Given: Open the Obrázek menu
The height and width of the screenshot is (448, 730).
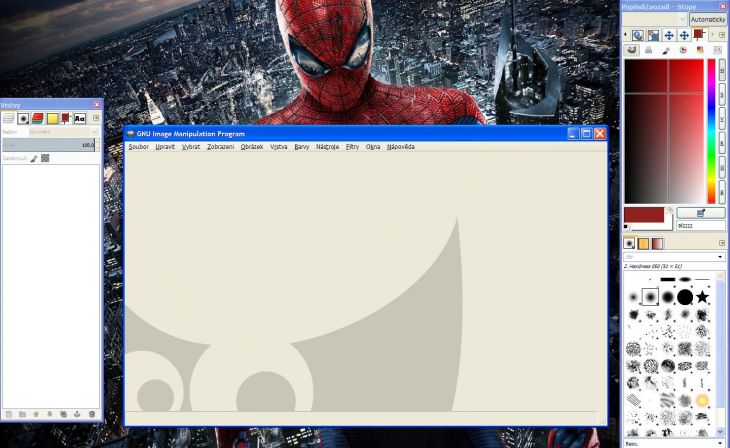Looking at the screenshot, I should [252, 147].
